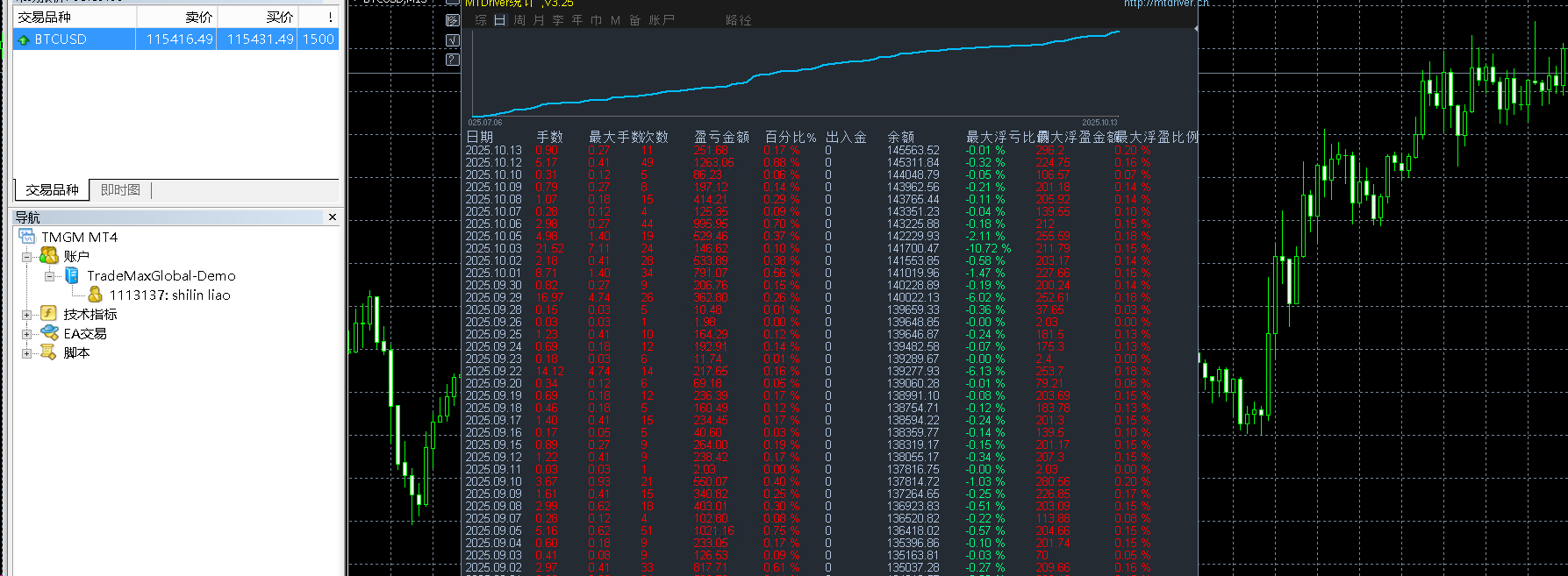The height and width of the screenshot is (576, 1568).
Task: Select 技术指标 in the navigator
Action: click(90, 314)
